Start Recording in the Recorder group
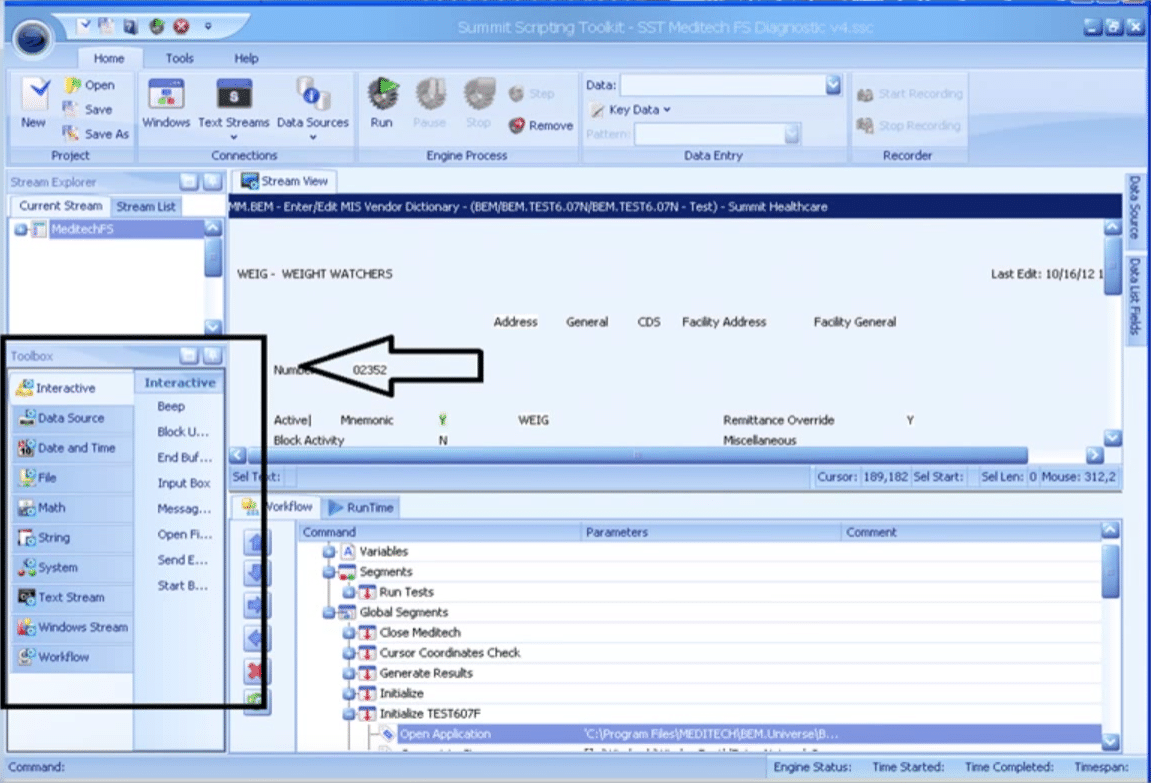 tap(909, 94)
